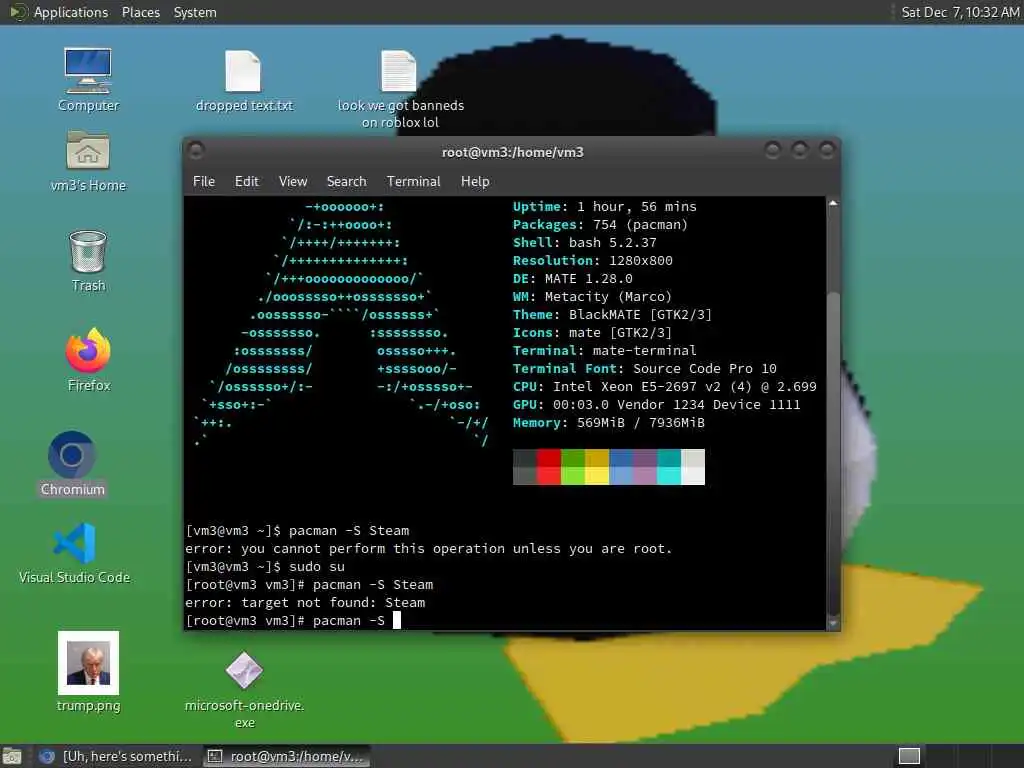Select the trump.png image thumbnail
Screen dimensions: 1024x768
(x=88, y=663)
